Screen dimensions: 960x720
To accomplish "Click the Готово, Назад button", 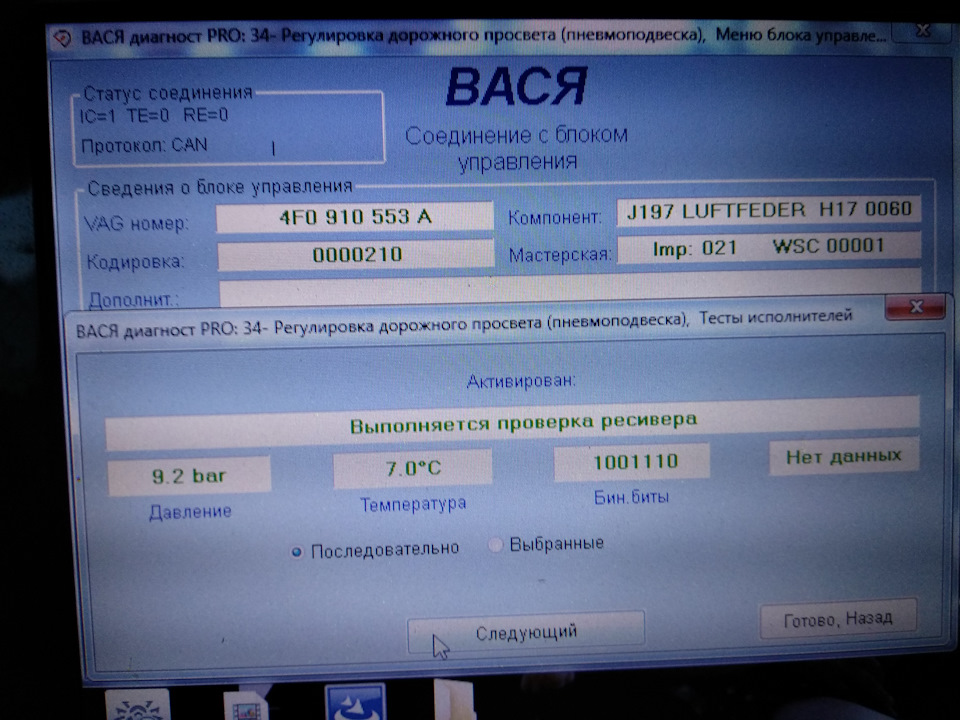I will pos(838,619).
